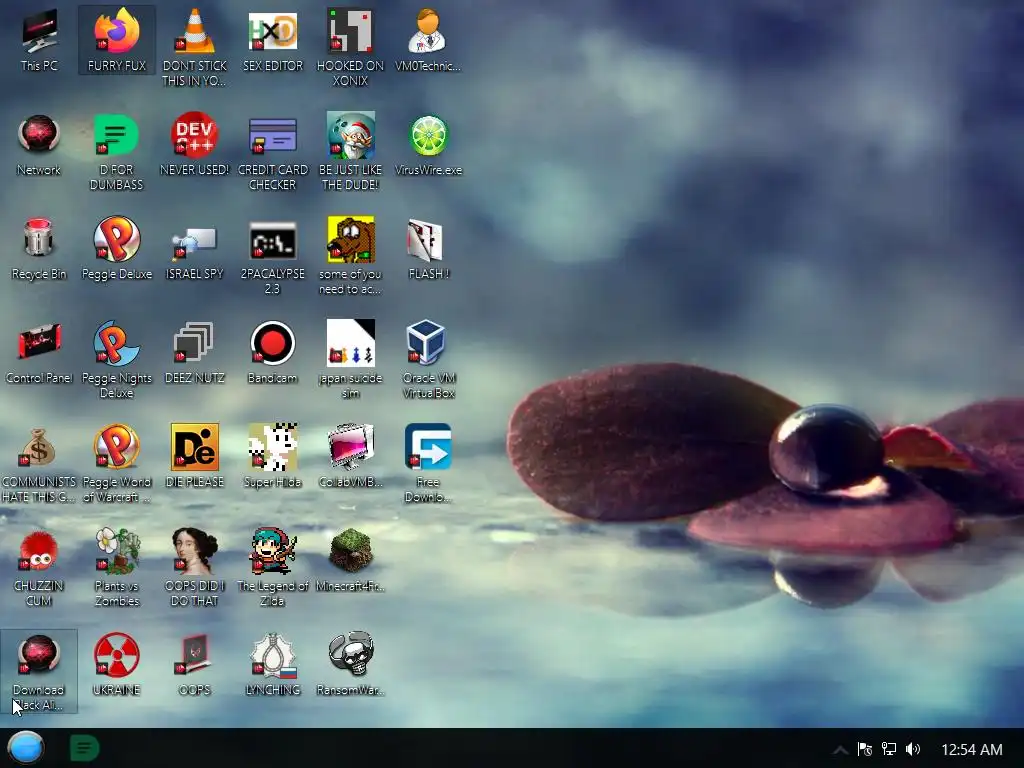Click the VLC cone shortcut icon
This screenshot has height=768, width=1024.
(x=195, y=31)
